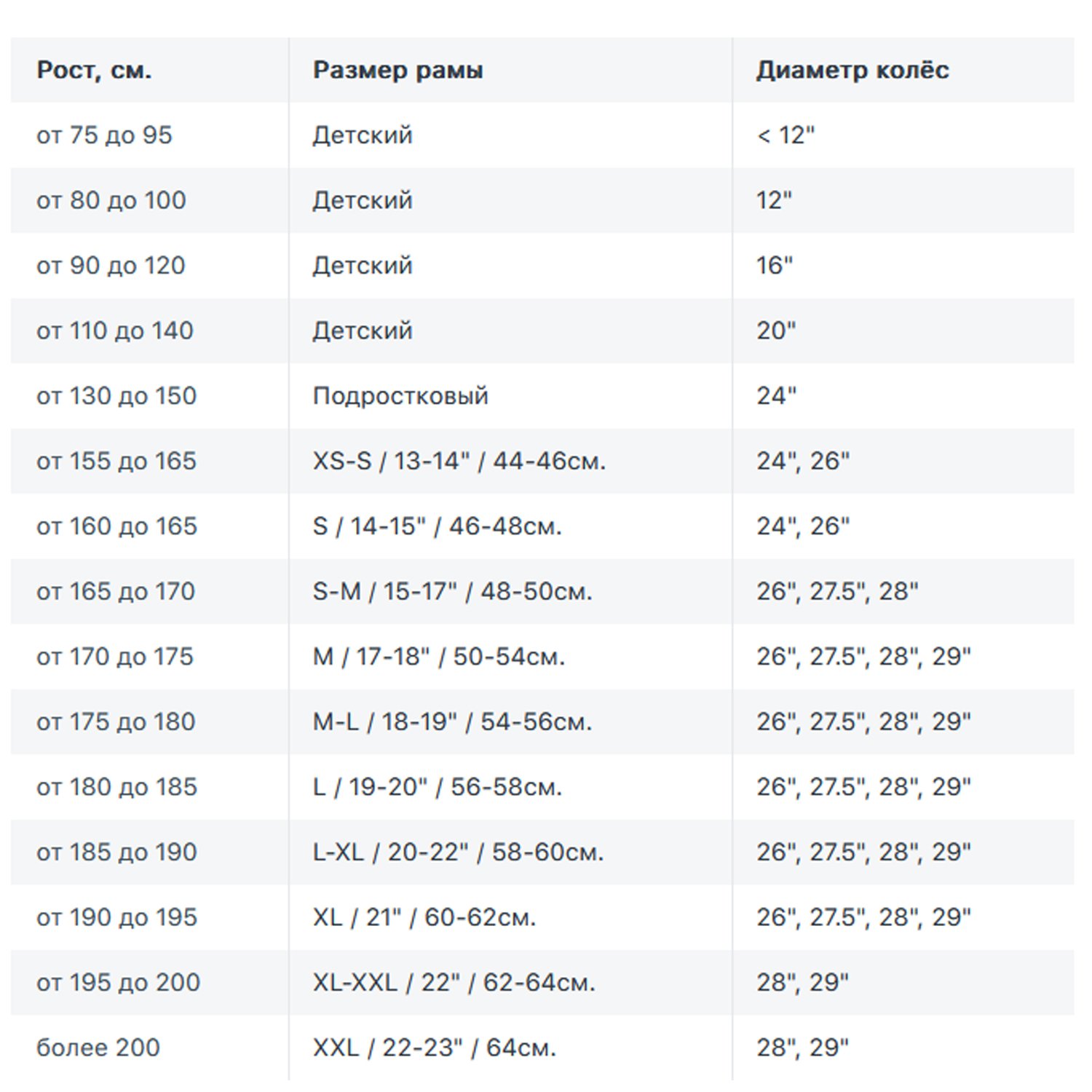
Task: Click the '16"' wheel diameter cell
Action: [903, 266]
